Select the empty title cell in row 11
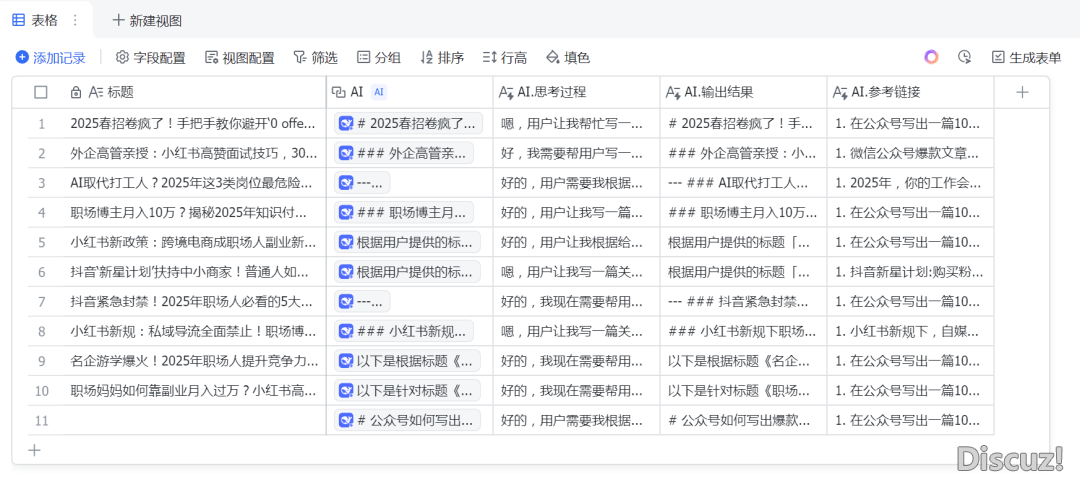The height and width of the screenshot is (483, 1080). pyautogui.click(x=195, y=420)
